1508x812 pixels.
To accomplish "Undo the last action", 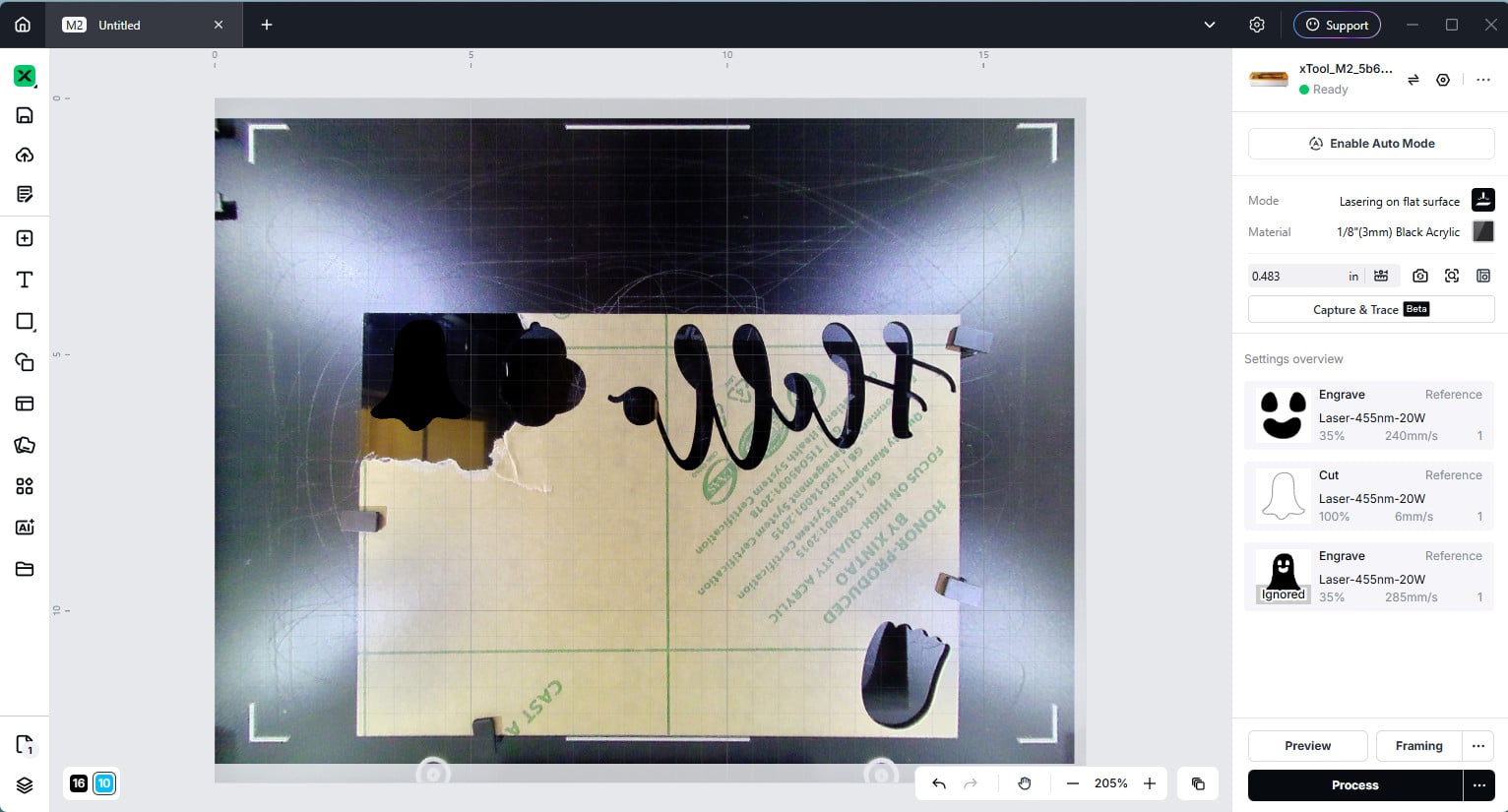I will (x=939, y=783).
